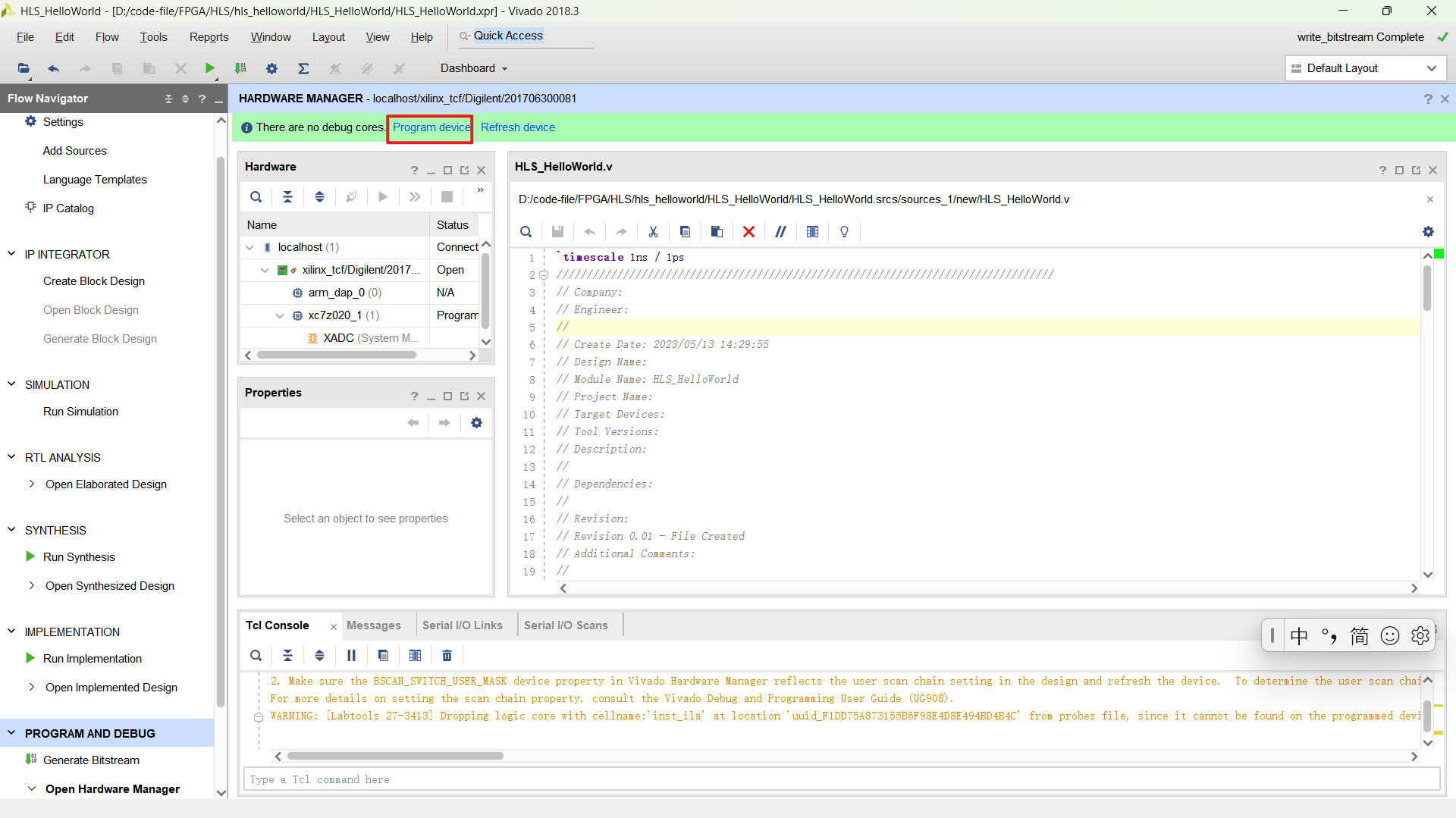Image resolution: width=1456 pixels, height=818 pixels.
Task: Open the File menu
Action: [25, 37]
